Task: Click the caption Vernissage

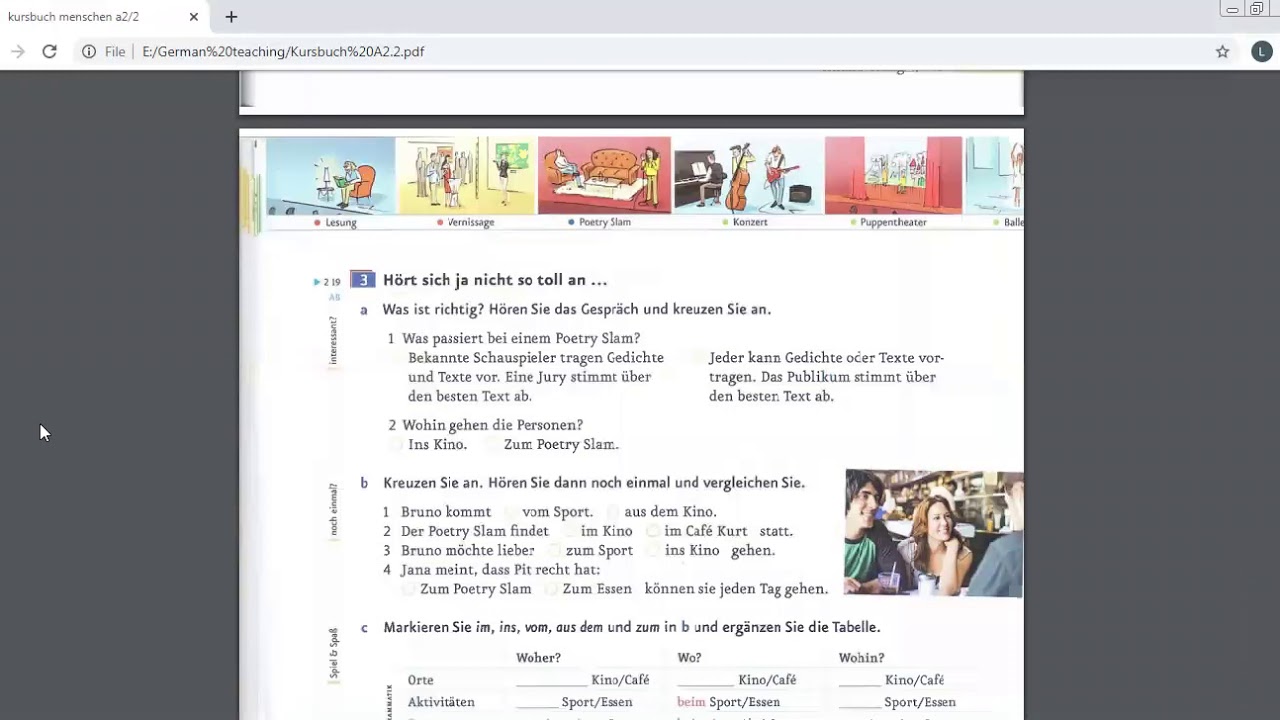Action: click(x=471, y=222)
